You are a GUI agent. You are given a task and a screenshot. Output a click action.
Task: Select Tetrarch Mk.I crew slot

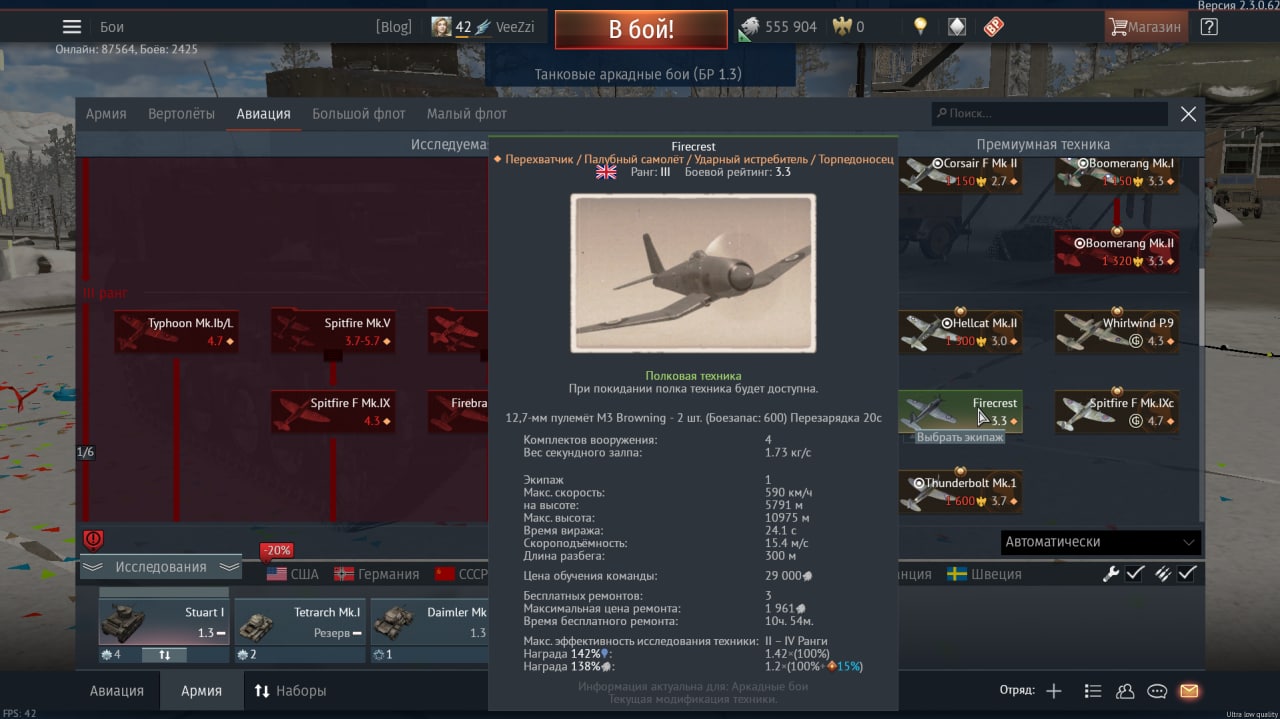pyautogui.click(x=300, y=621)
